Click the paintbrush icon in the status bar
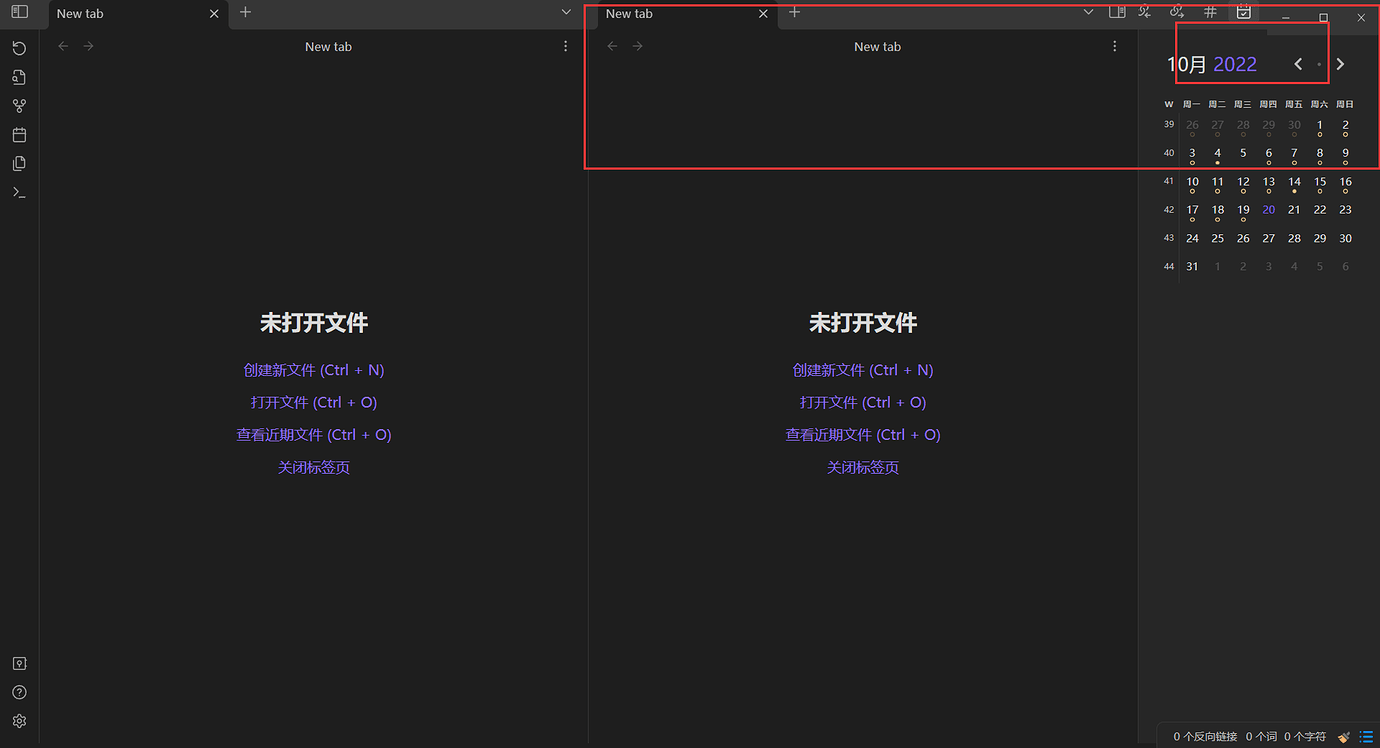The height and width of the screenshot is (748, 1380). pyautogui.click(x=1345, y=737)
